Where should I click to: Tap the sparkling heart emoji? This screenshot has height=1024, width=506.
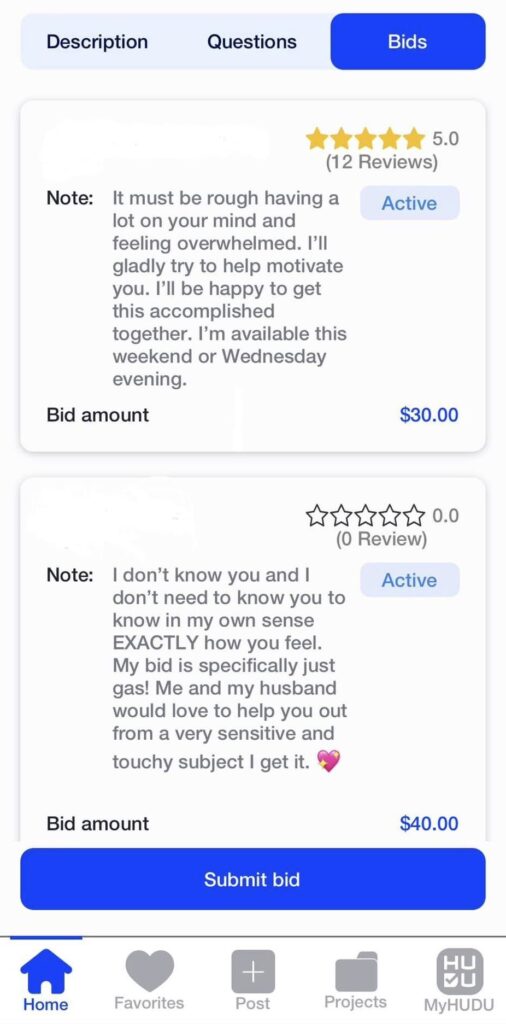pos(328,761)
